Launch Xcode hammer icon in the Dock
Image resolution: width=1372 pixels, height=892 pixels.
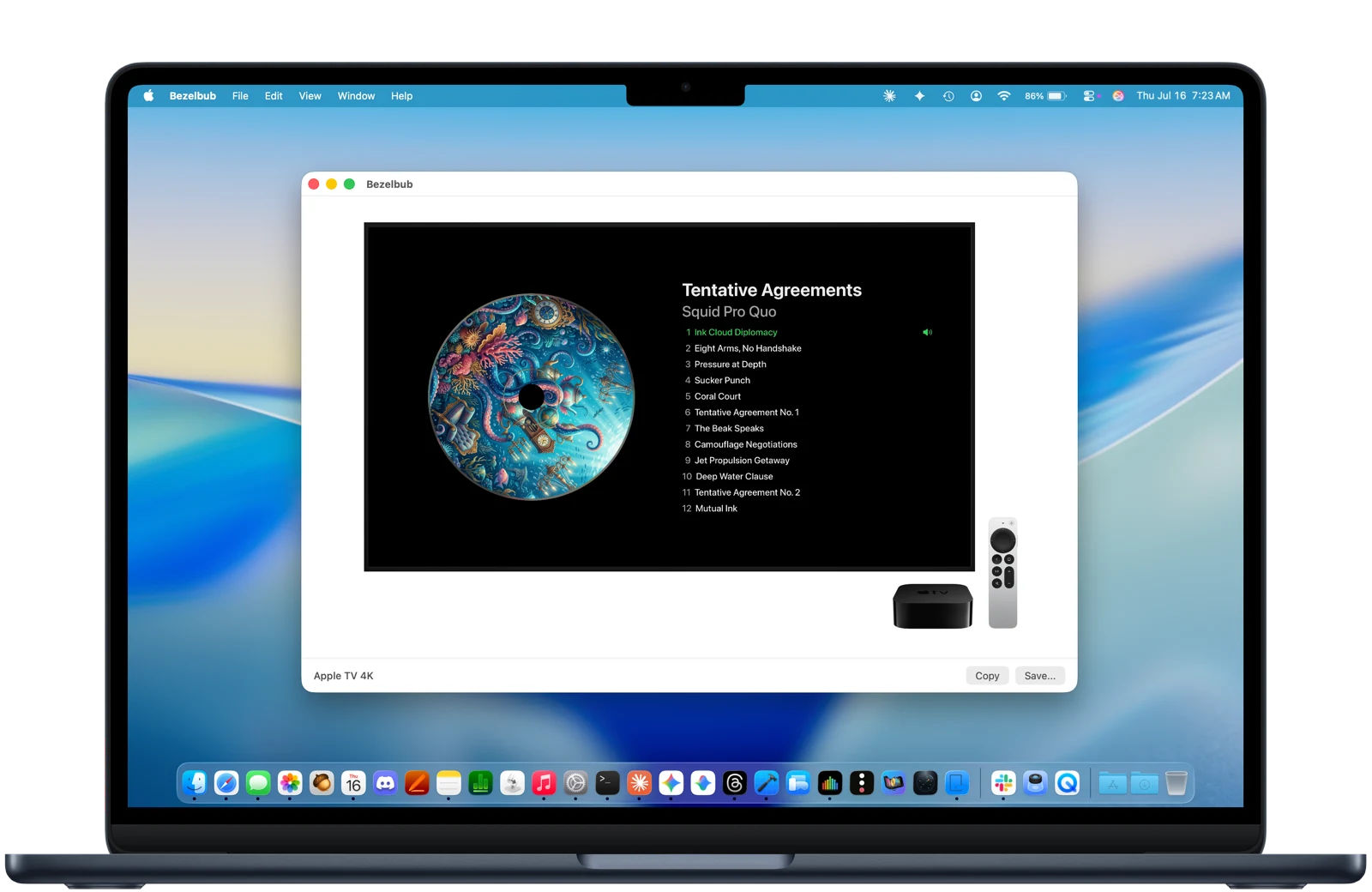point(766,782)
